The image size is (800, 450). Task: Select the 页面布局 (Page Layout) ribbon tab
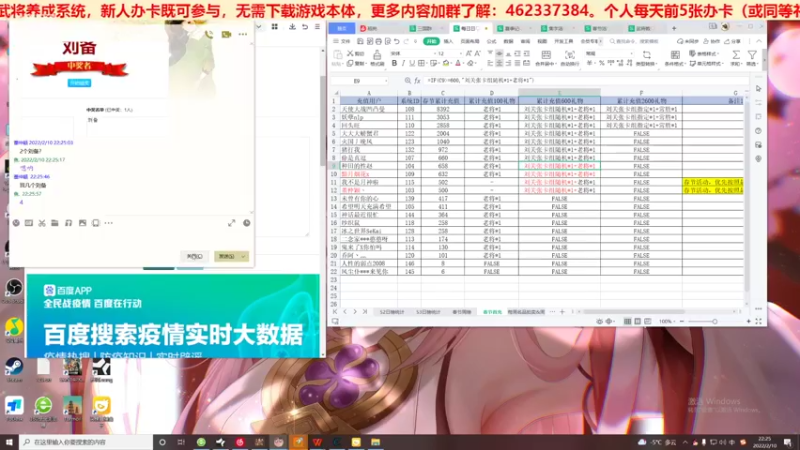pyautogui.click(x=470, y=41)
